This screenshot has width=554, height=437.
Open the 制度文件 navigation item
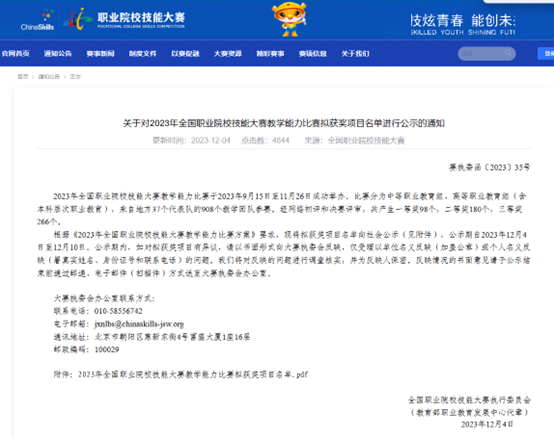[x=143, y=53]
